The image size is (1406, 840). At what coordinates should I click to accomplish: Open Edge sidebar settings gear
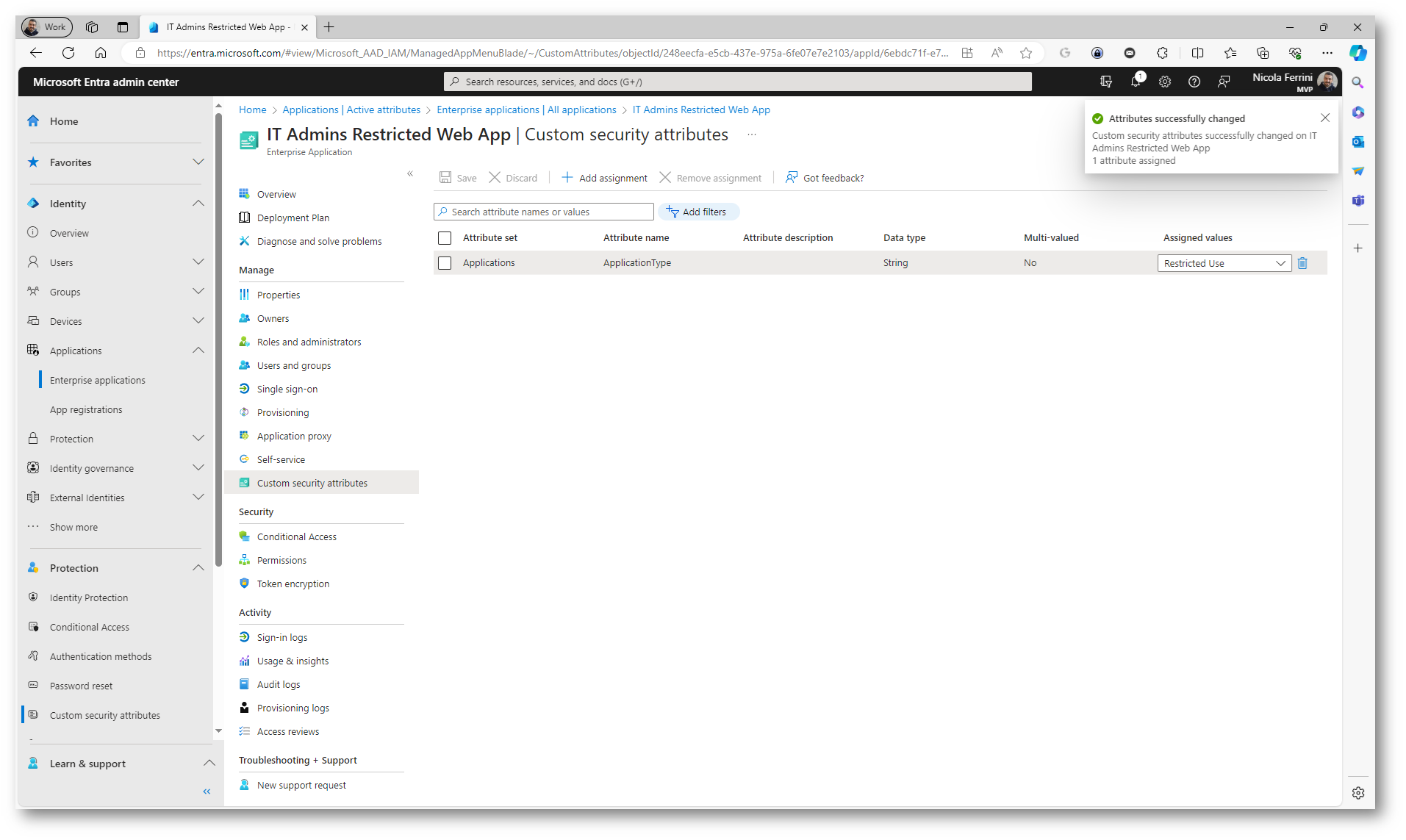[1358, 793]
